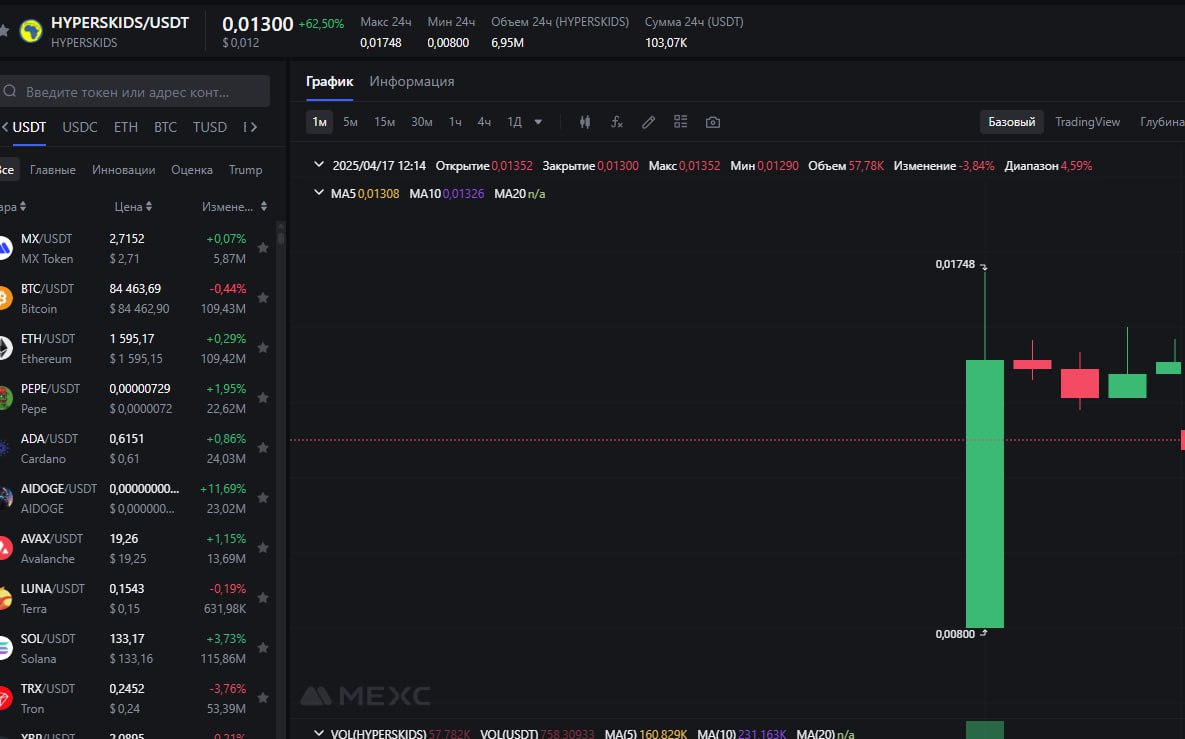The height and width of the screenshot is (739, 1185).
Task: Select the TUSD market tab
Action: coord(209,127)
